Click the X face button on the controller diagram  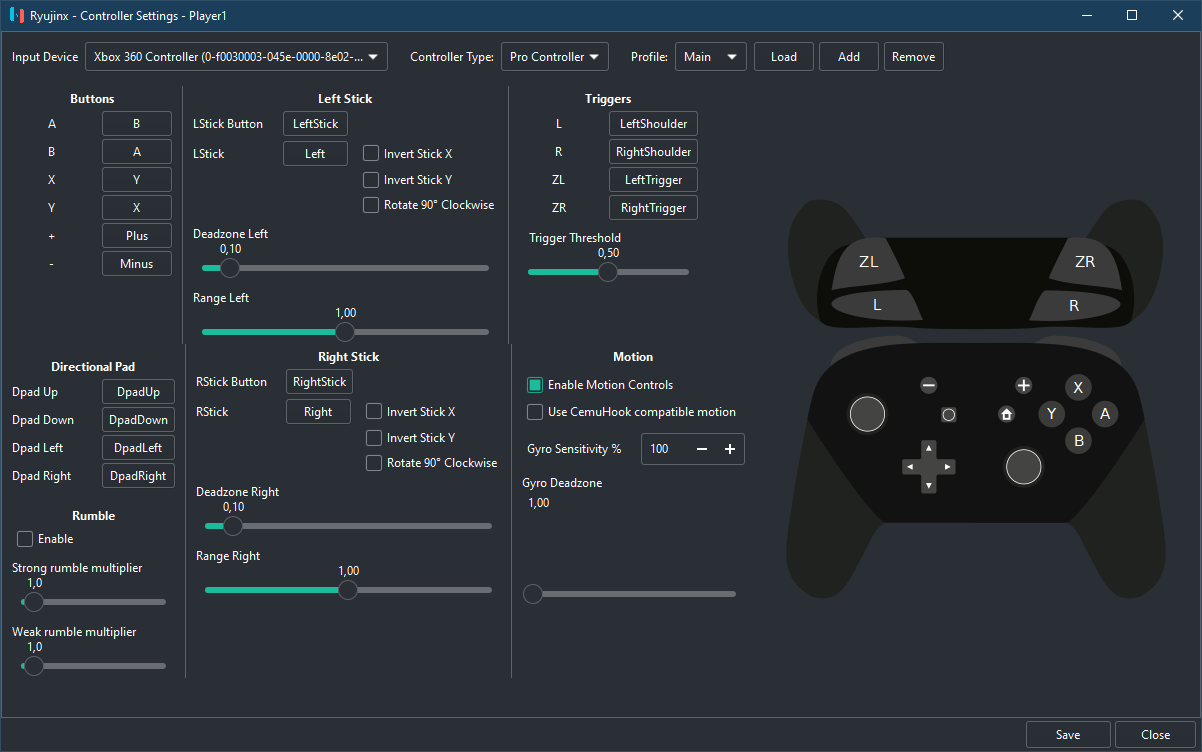point(1078,388)
